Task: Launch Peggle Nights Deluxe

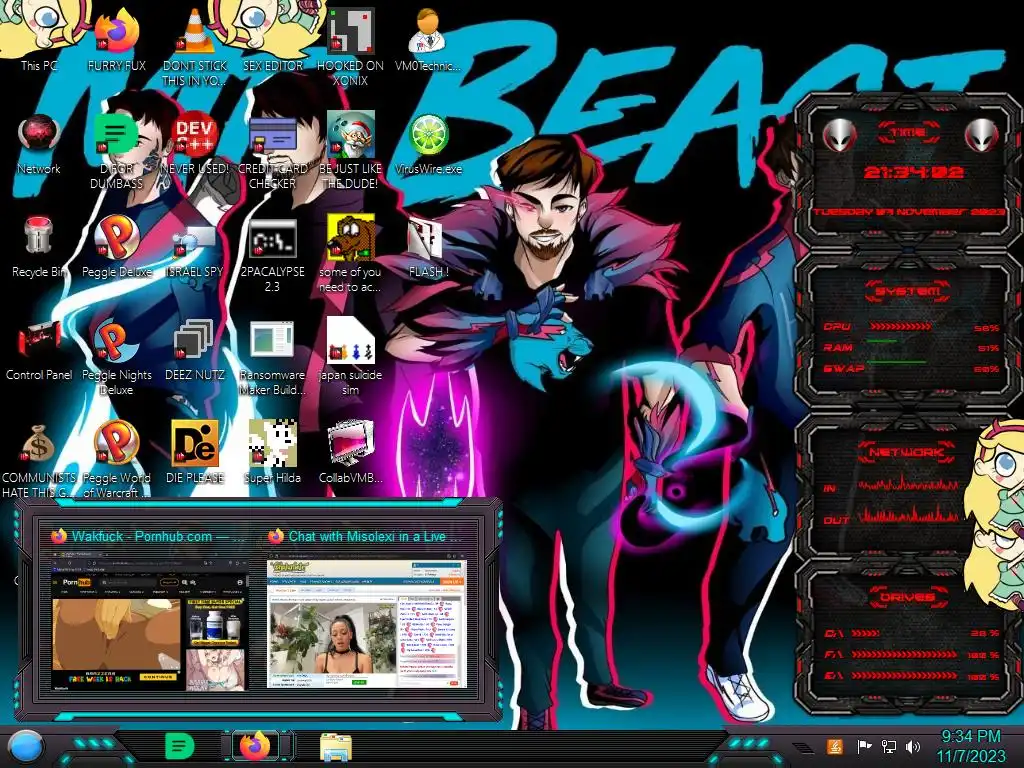Action: [x=116, y=358]
